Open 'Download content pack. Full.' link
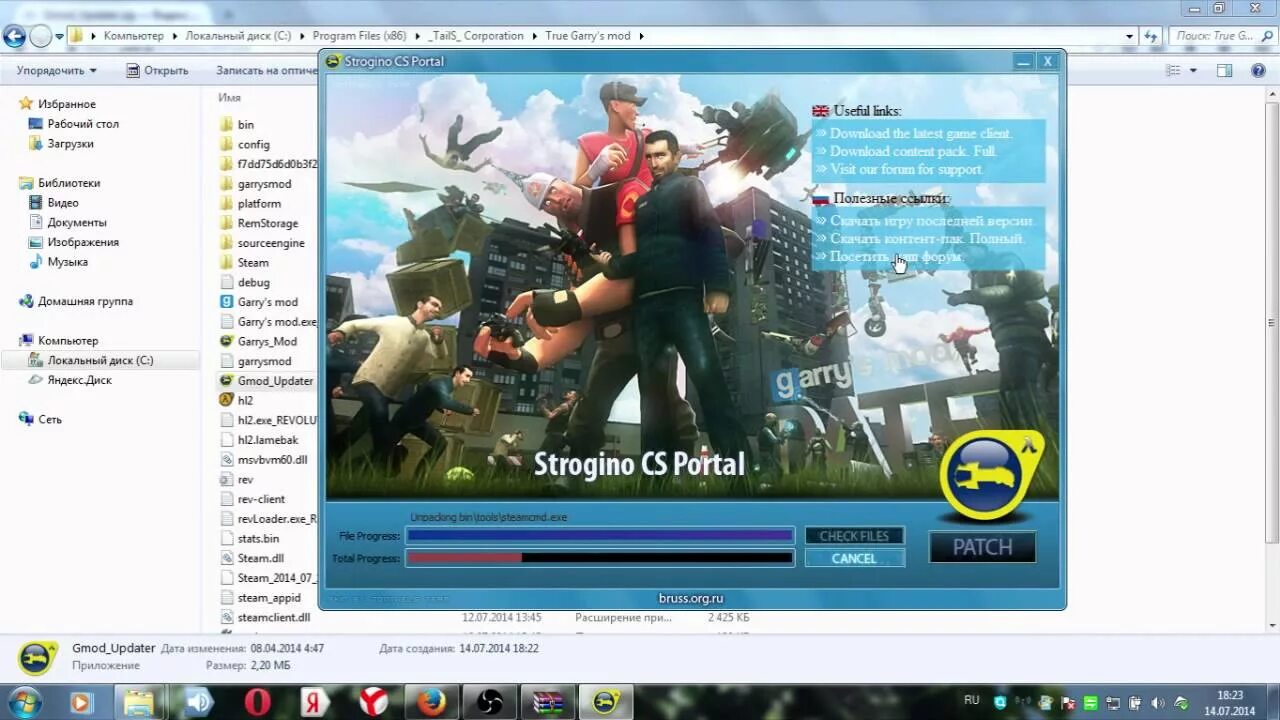This screenshot has height=720, width=1280. 913,151
